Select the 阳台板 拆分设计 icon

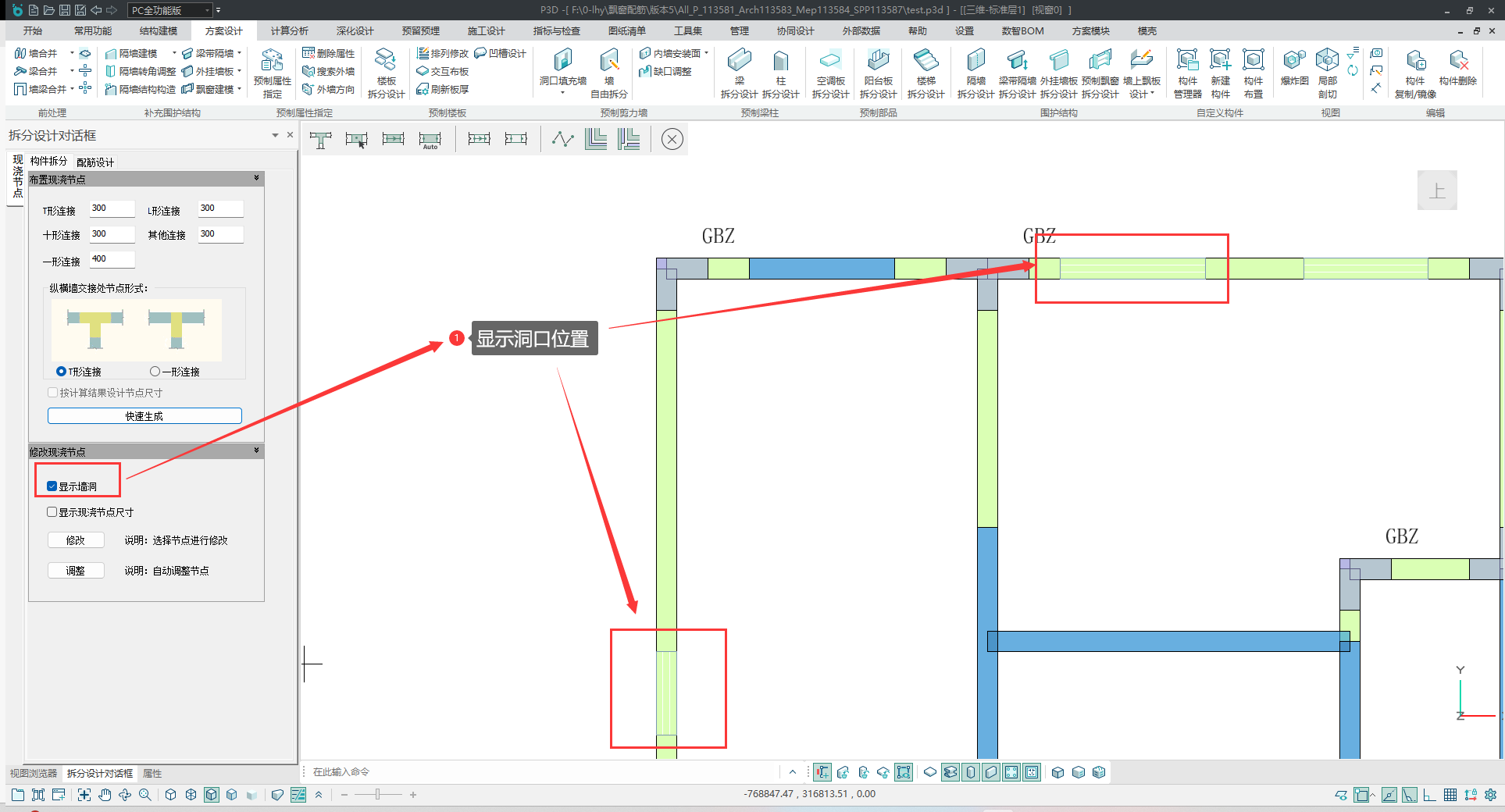pos(878,62)
